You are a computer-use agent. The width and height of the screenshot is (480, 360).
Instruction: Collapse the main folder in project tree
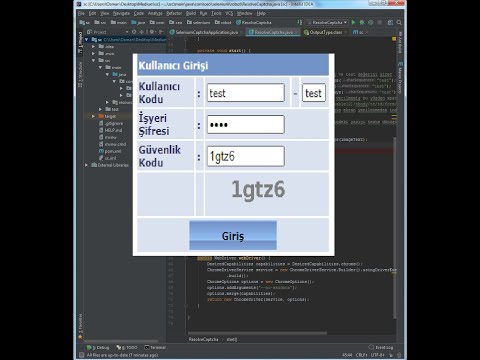(100, 67)
